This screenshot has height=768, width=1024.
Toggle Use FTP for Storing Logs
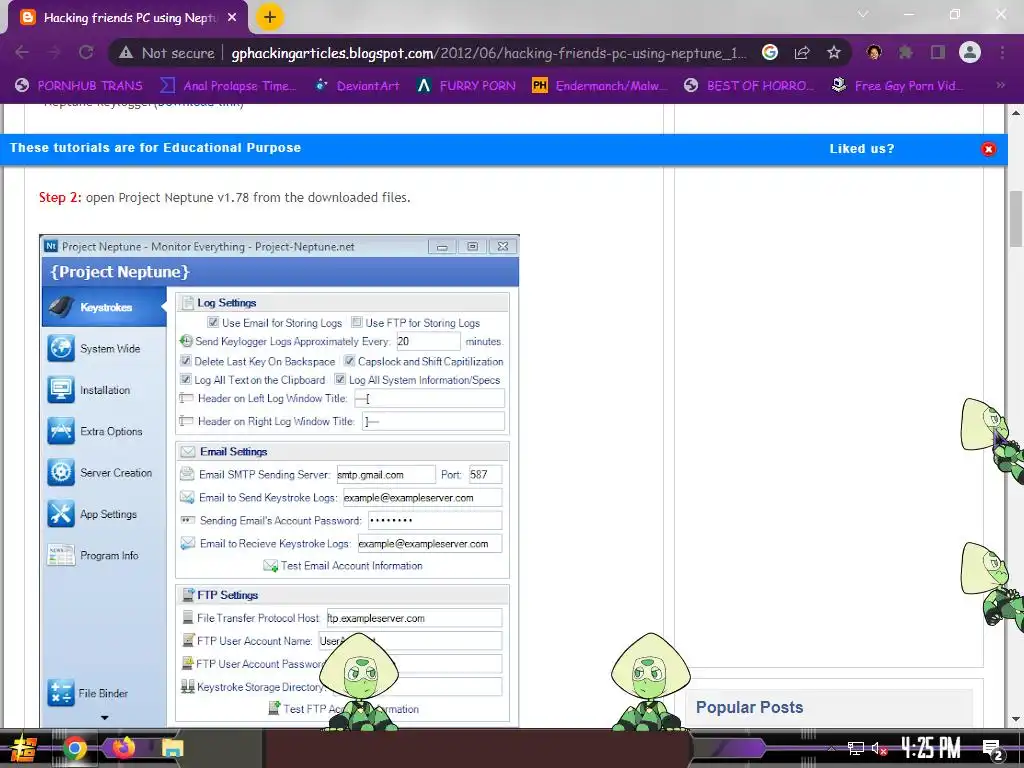coord(357,322)
